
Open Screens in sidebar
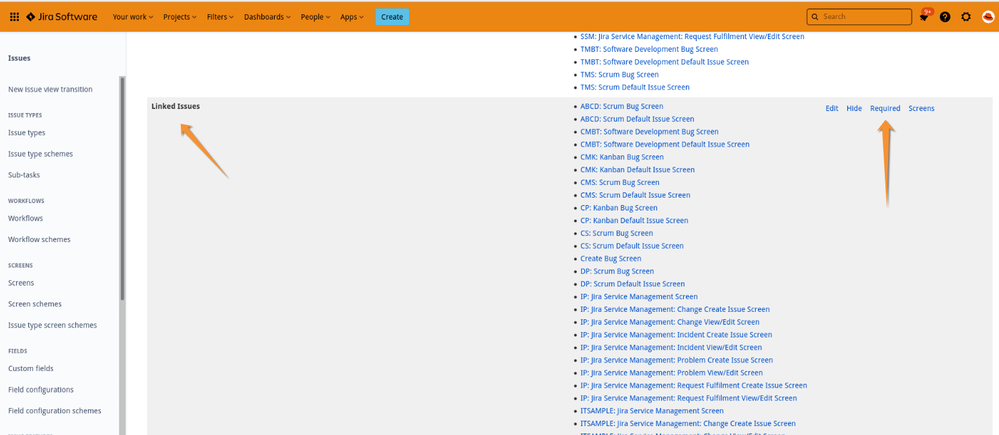coord(21,283)
